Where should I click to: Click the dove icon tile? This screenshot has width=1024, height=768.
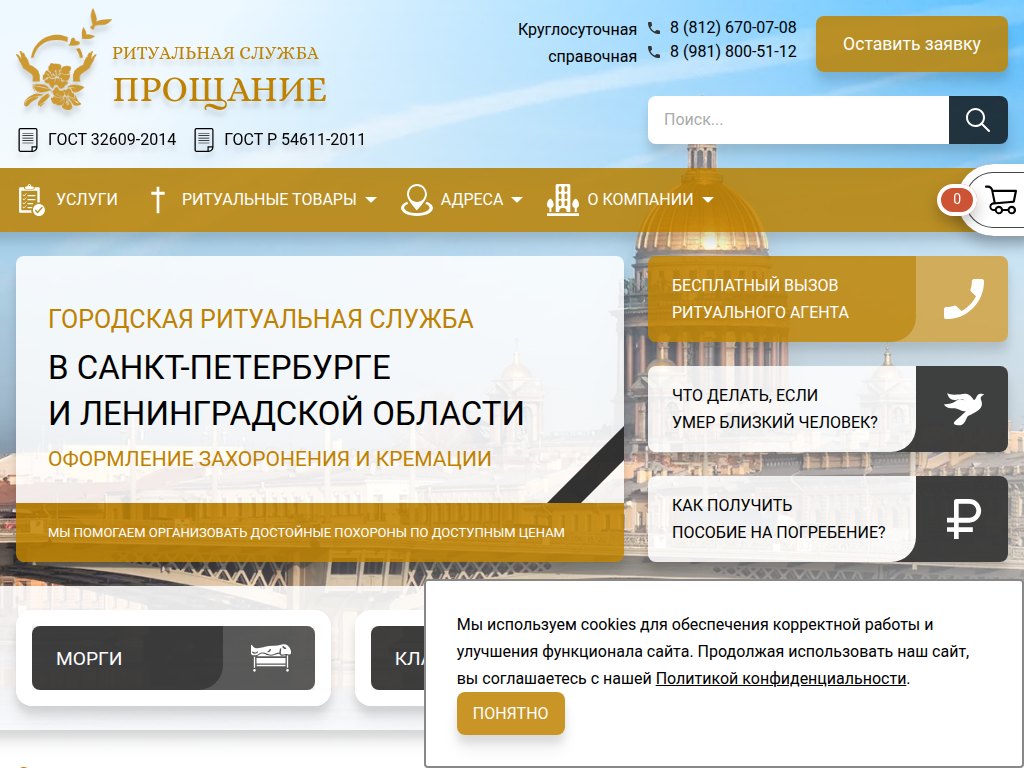click(x=963, y=409)
